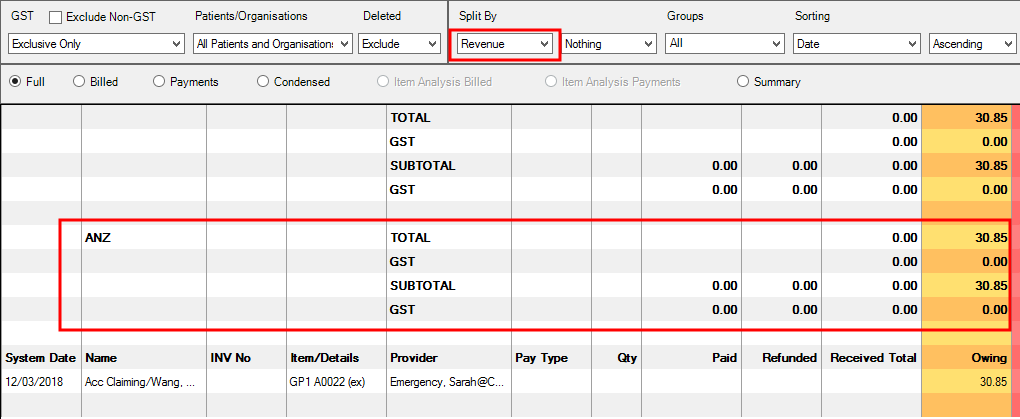Select the Full report radio button
1020x419 pixels.
tap(14, 82)
